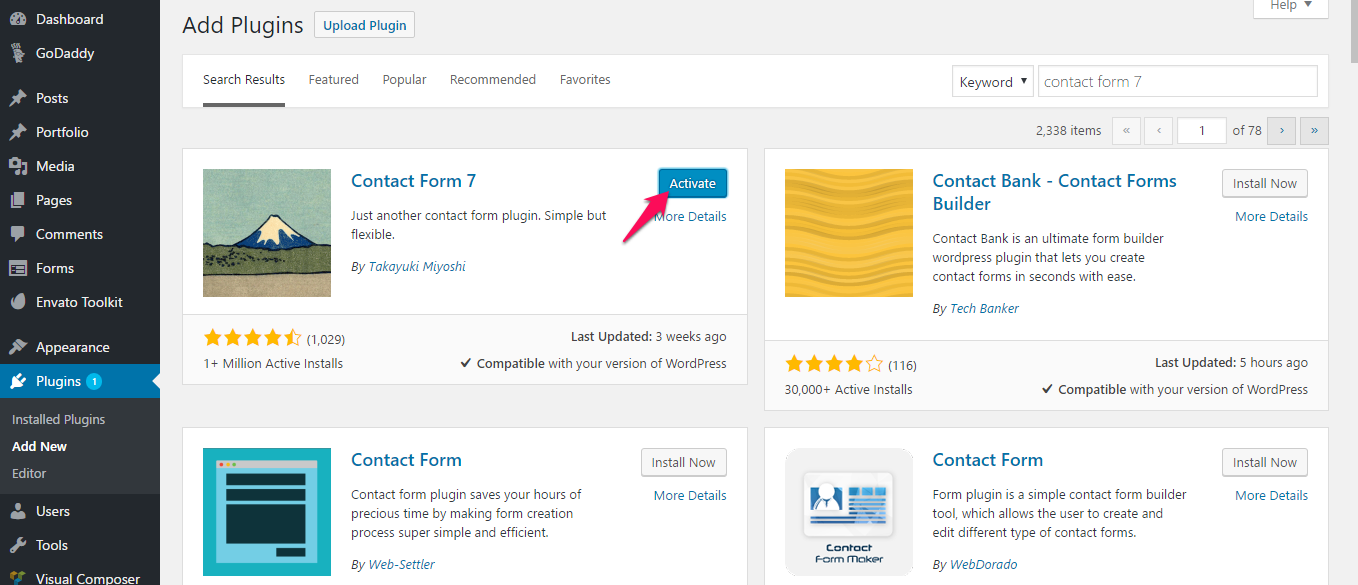This screenshot has height=585, width=1358.
Task: Click the Envato Toolkit leaf icon
Action: click(17, 302)
